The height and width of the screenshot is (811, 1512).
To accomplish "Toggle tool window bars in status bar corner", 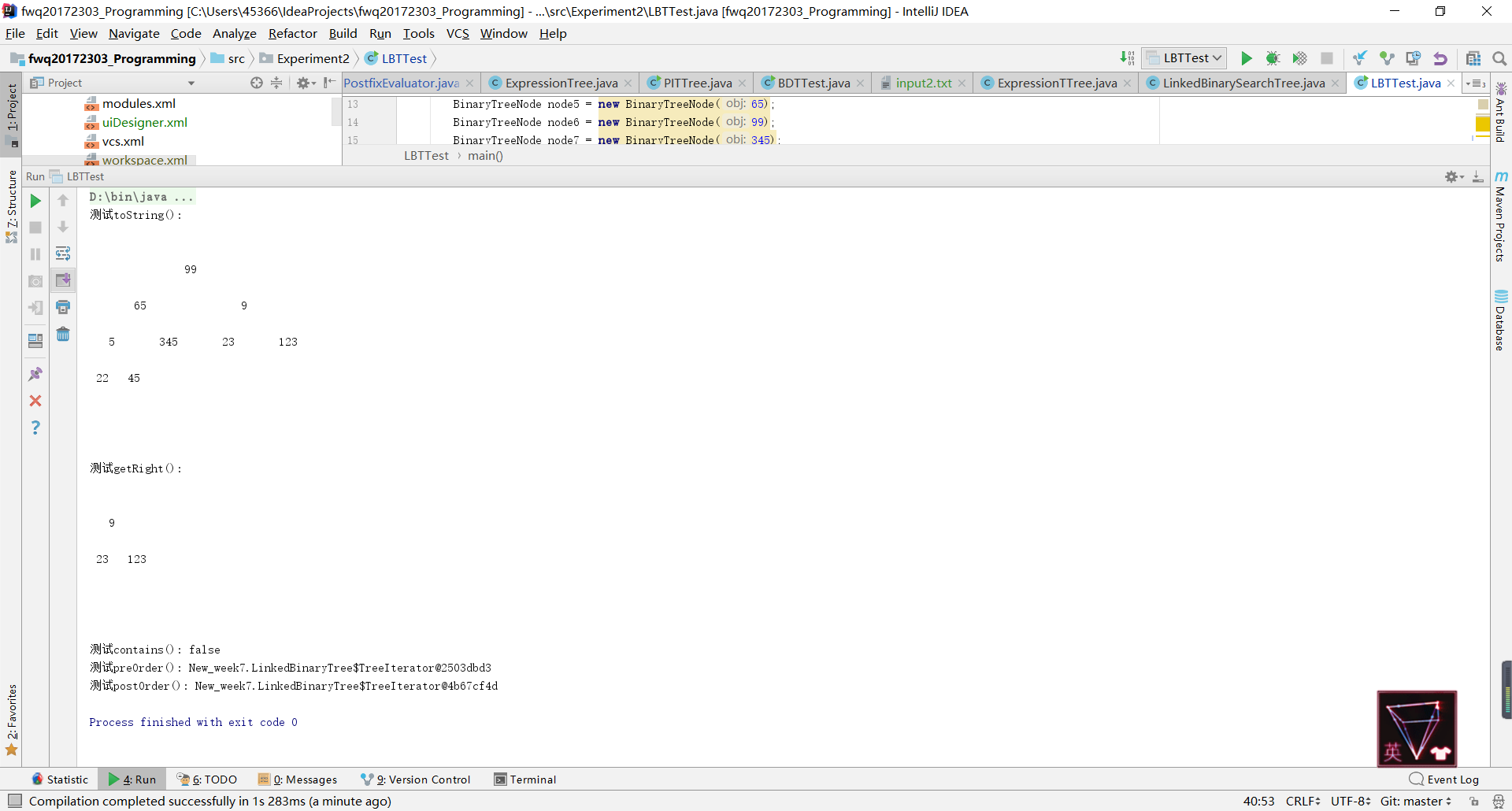I will click(14, 801).
